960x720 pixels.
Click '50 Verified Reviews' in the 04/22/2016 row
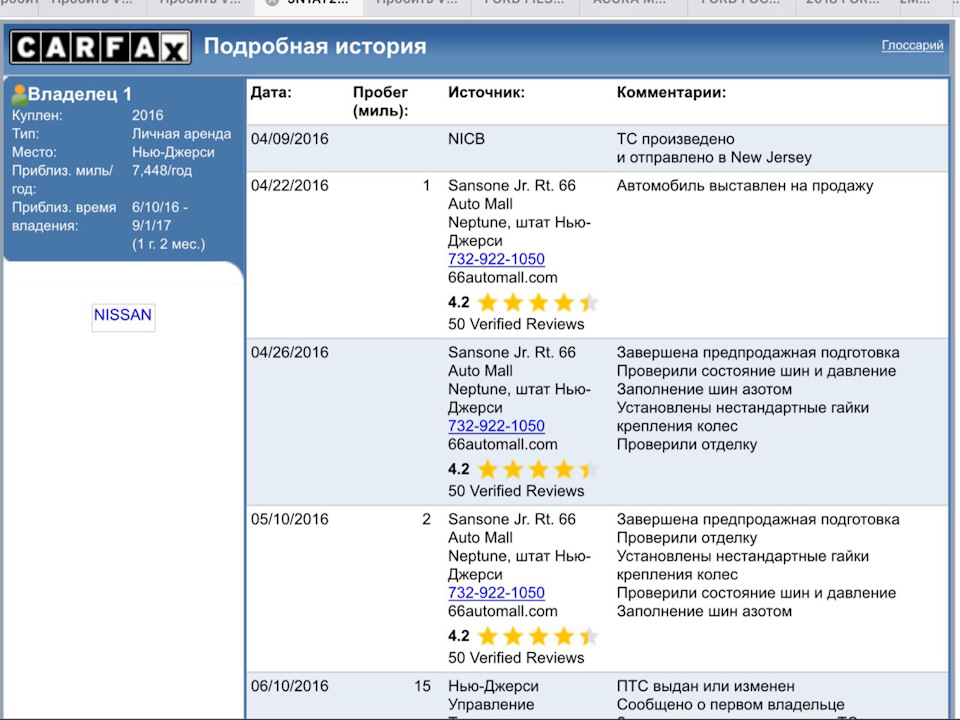516,324
